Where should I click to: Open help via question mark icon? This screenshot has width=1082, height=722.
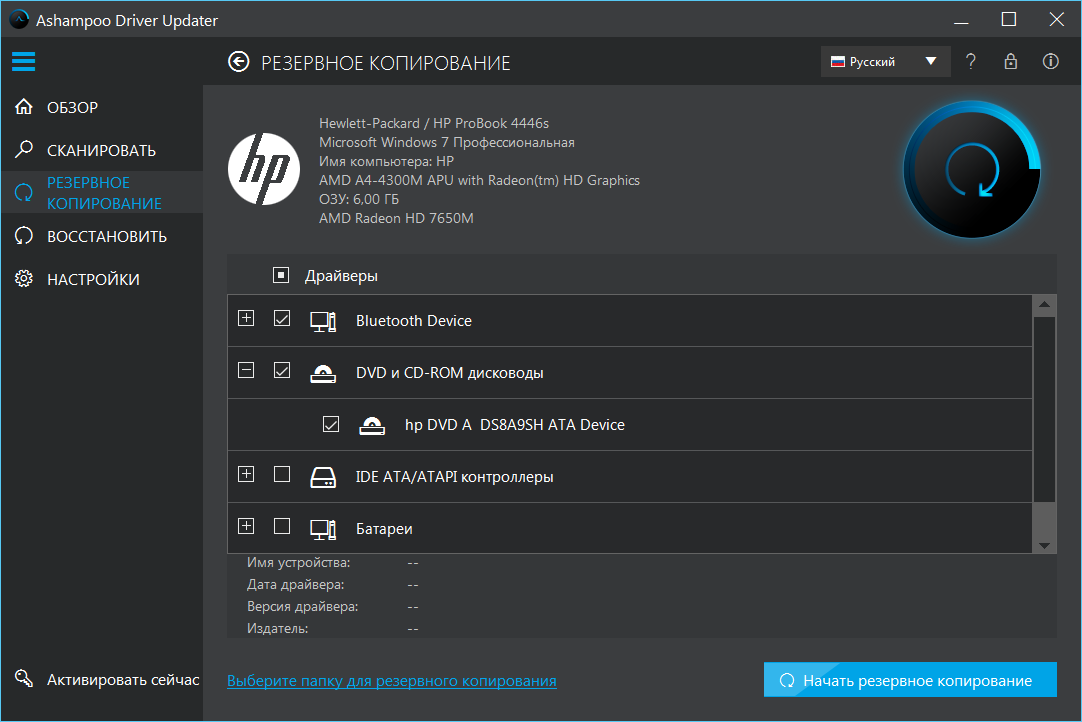970,62
